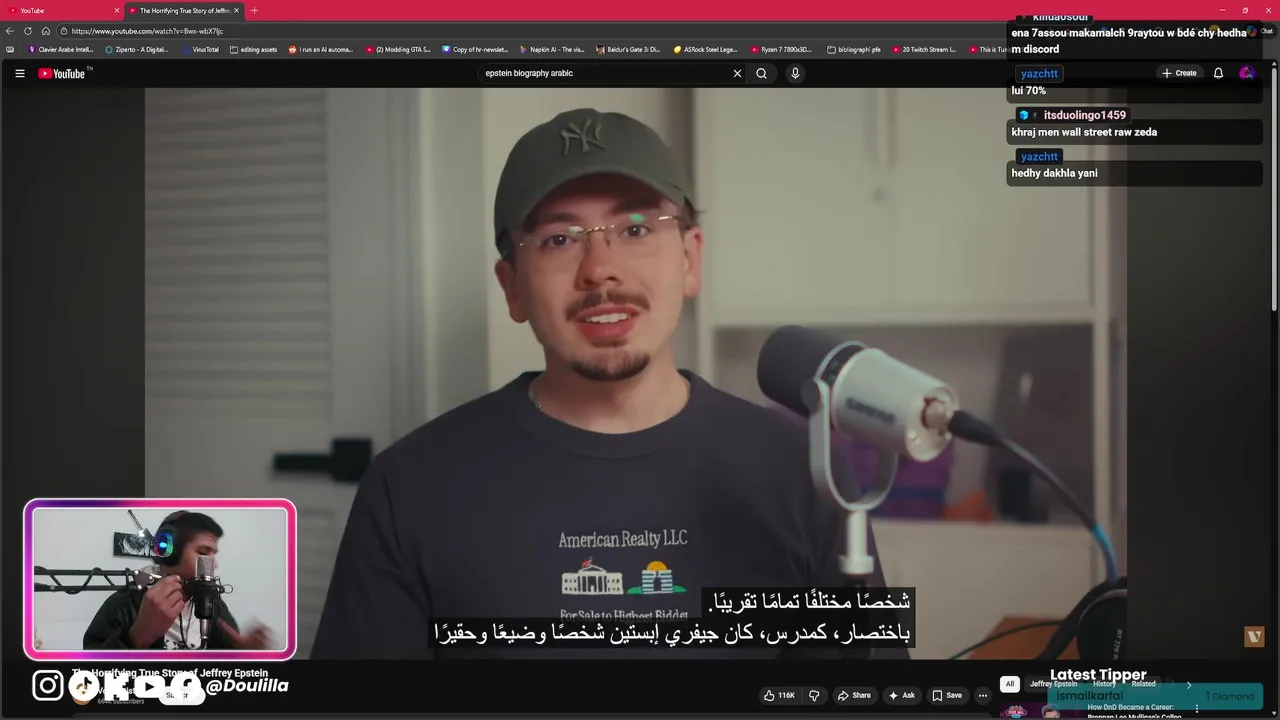Image resolution: width=1280 pixels, height=720 pixels.
Task: Open Napkin AI bookmark
Action: tap(552, 49)
